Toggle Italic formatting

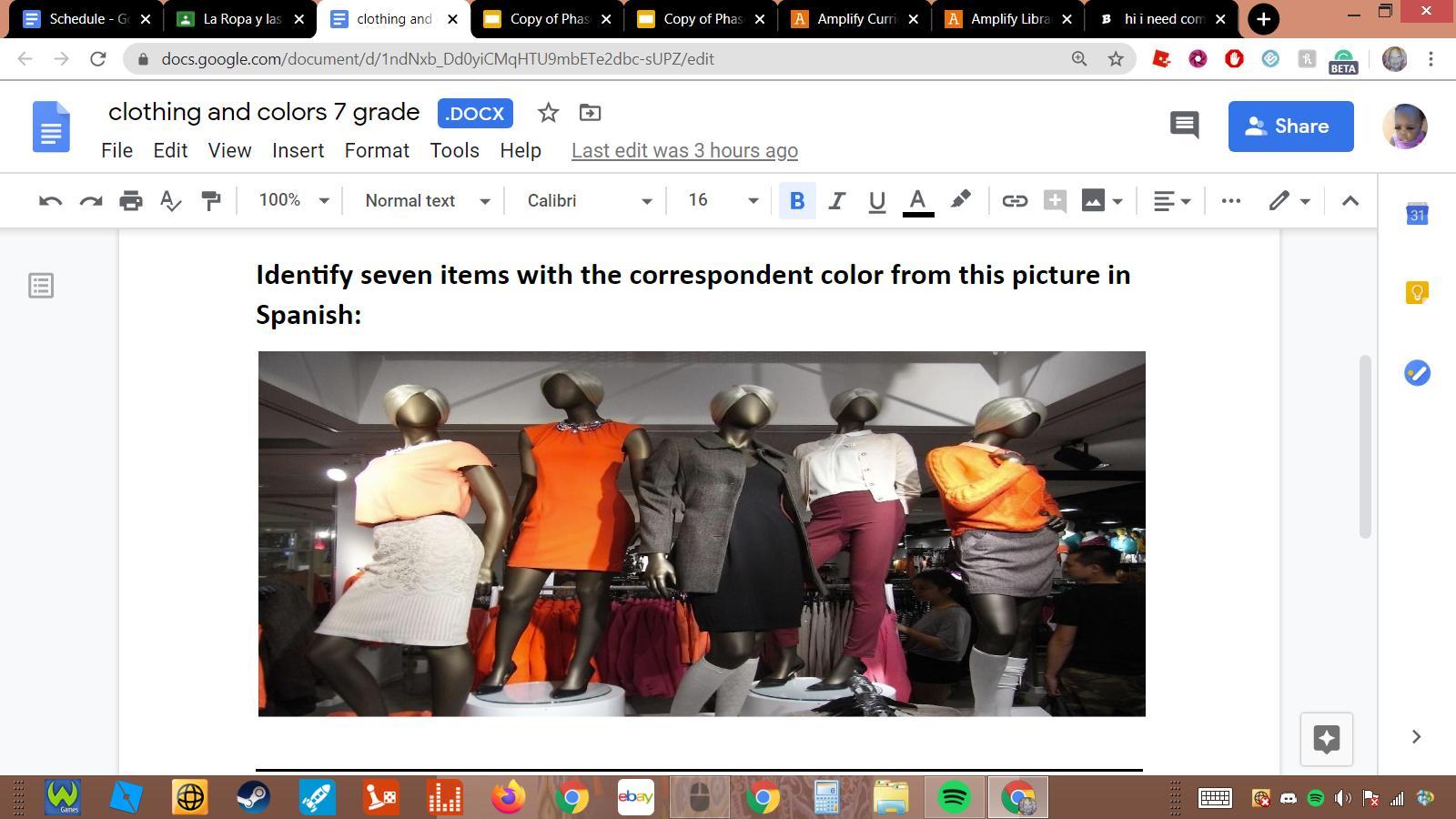tap(836, 201)
